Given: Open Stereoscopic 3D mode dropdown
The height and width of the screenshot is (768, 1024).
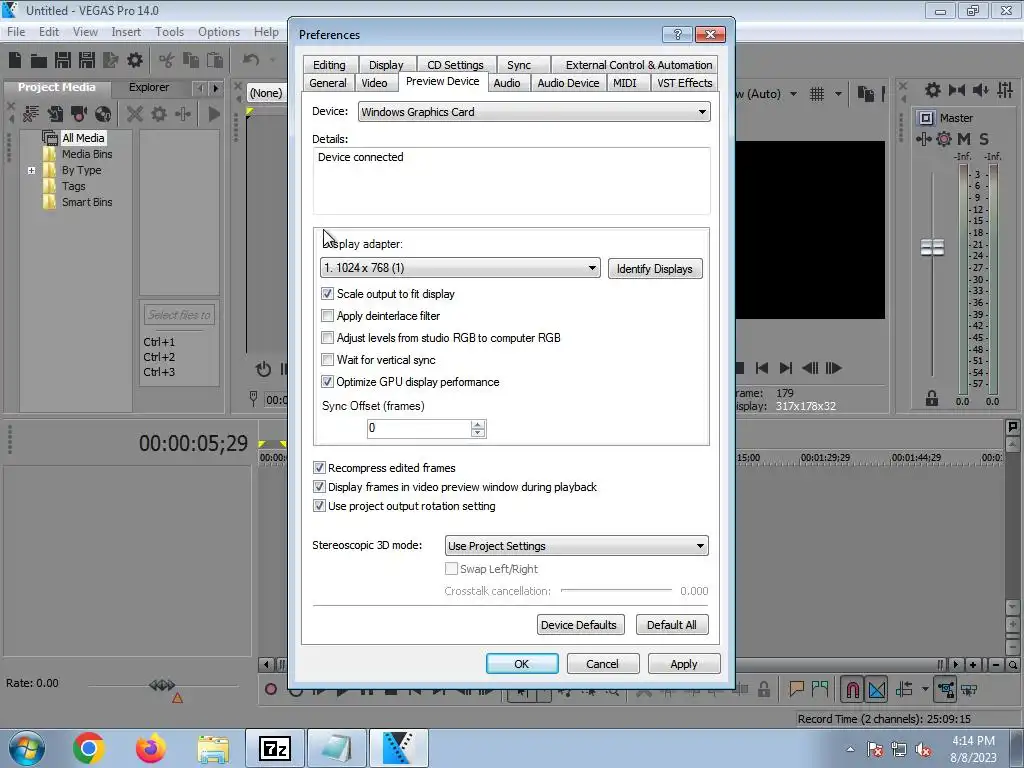Looking at the screenshot, I should point(576,546).
